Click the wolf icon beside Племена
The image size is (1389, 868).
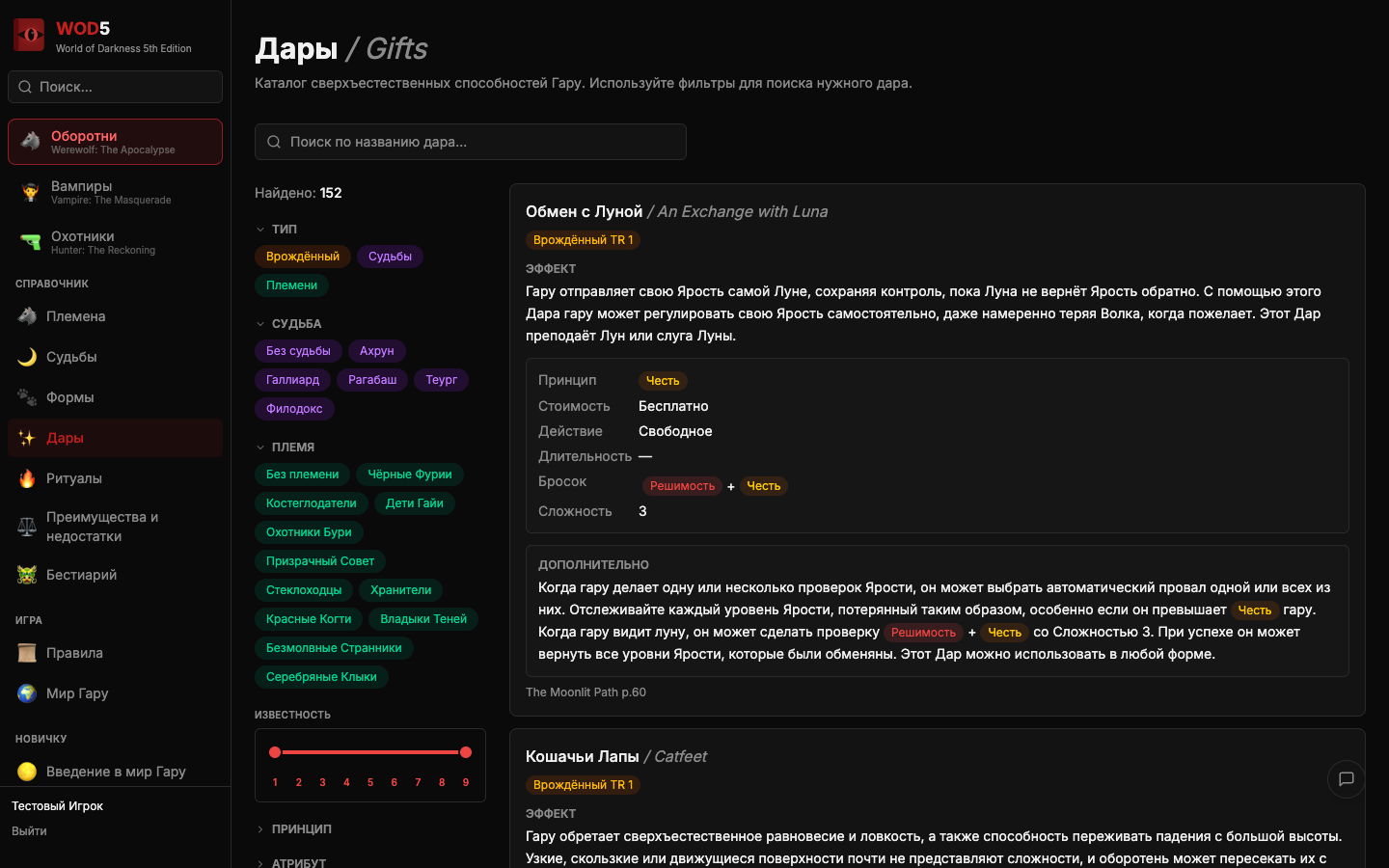point(27,316)
